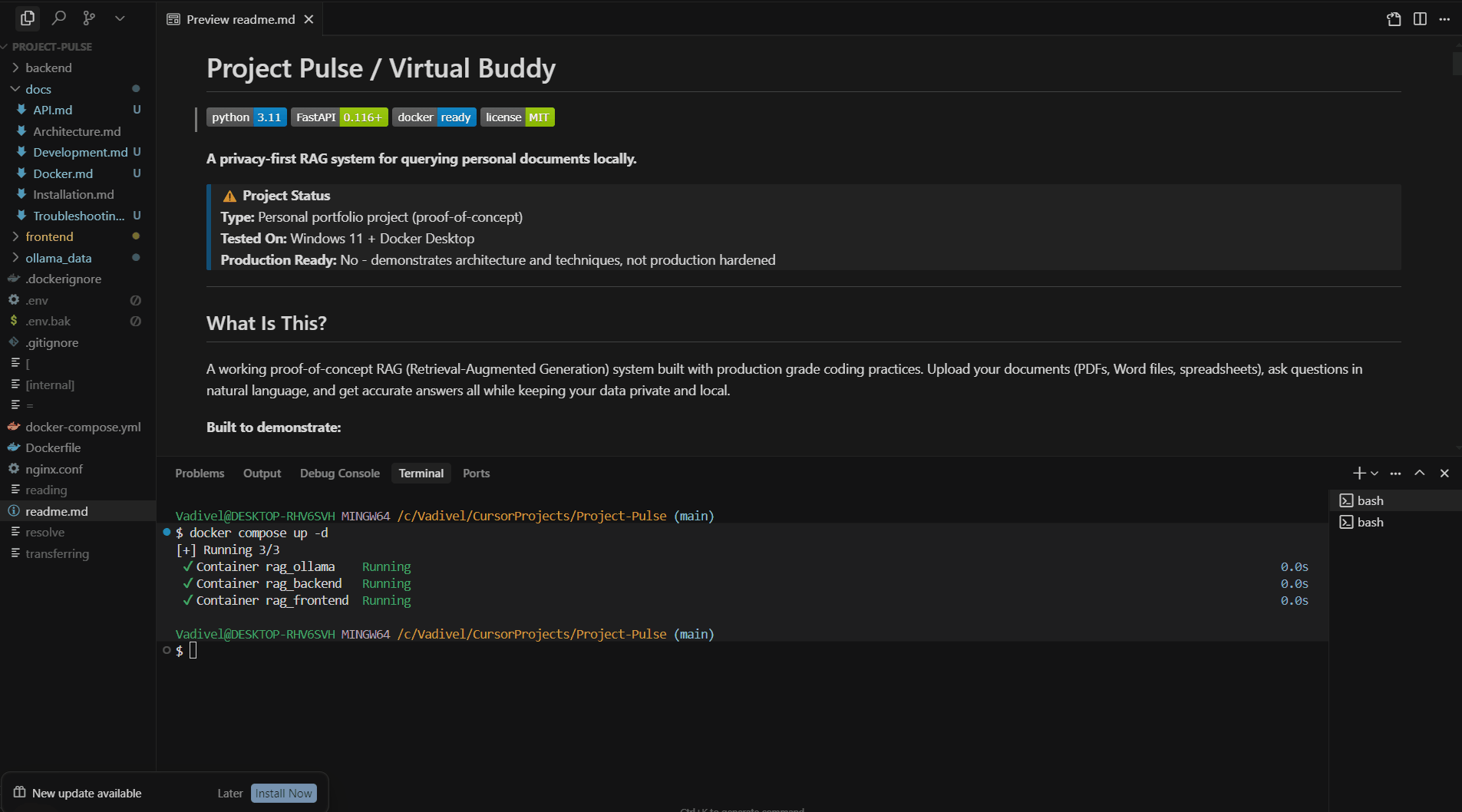This screenshot has width=1462, height=812.
Task: Open Development.md file
Action: (x=78, y=152)
